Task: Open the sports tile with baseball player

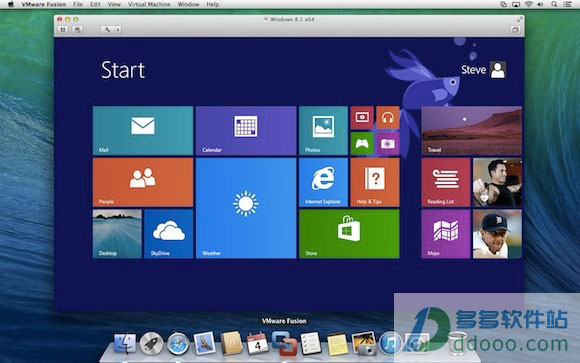Action: [497, 234]
